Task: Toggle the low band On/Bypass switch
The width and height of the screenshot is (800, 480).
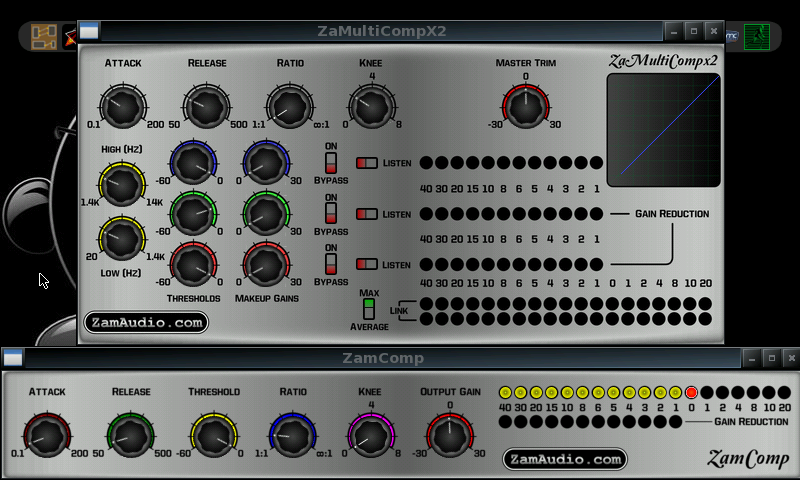Action: (x=330, y=263)
